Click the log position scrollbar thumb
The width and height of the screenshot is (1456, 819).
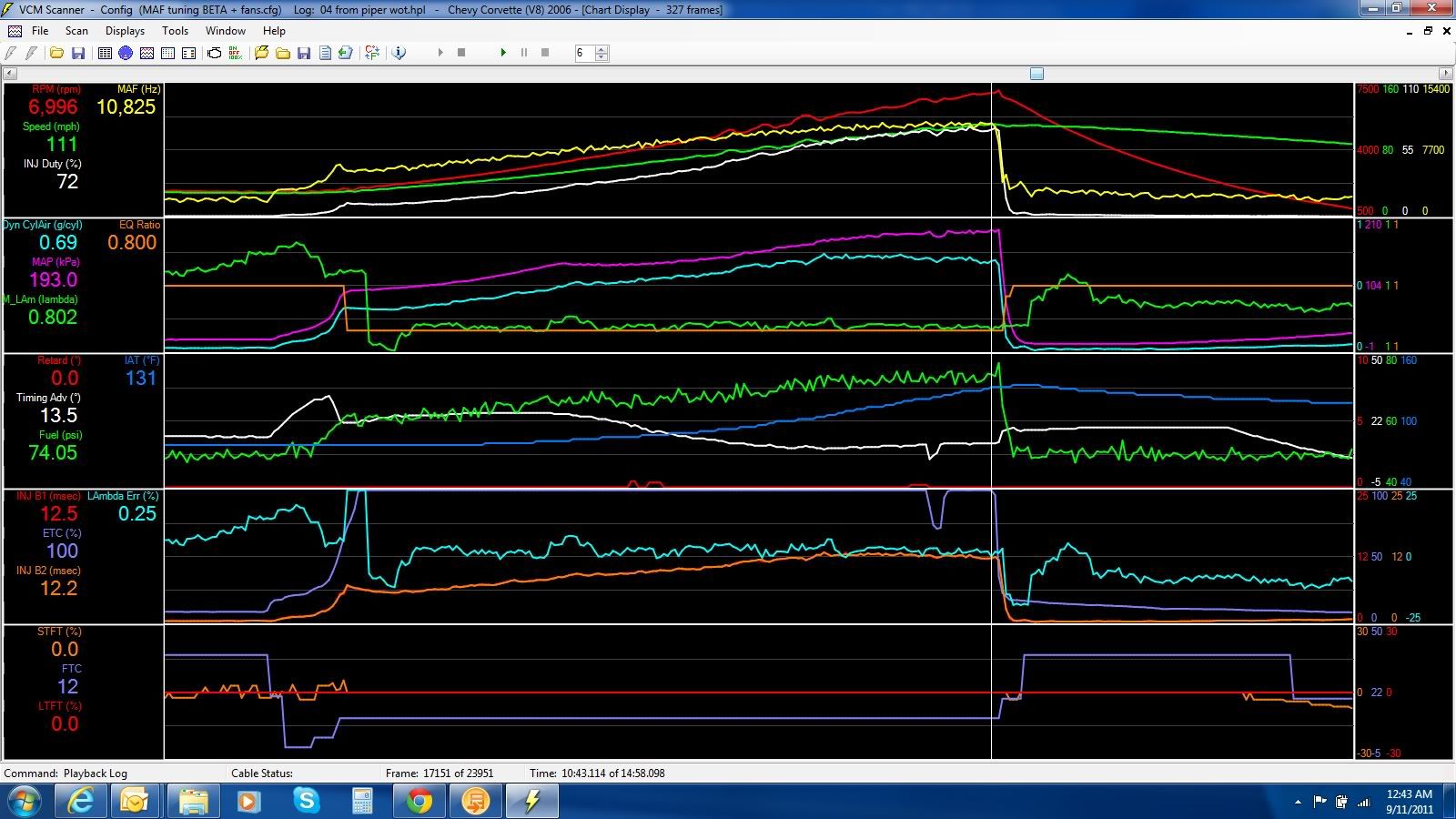tap(1036, 73)
